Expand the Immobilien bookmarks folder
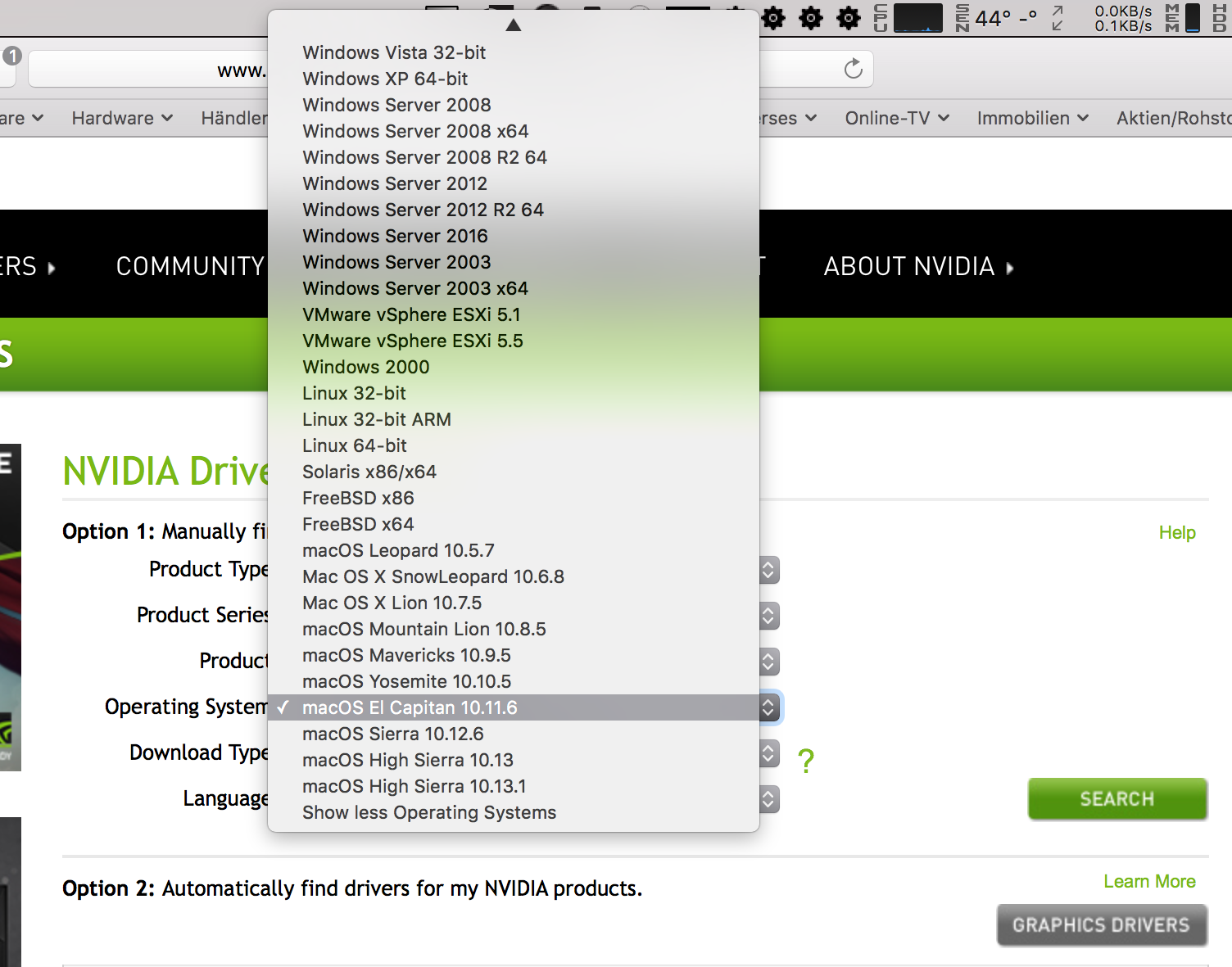Viewport: 1232px width, 967px height. pyautogui.click(x=1032, y=118)
